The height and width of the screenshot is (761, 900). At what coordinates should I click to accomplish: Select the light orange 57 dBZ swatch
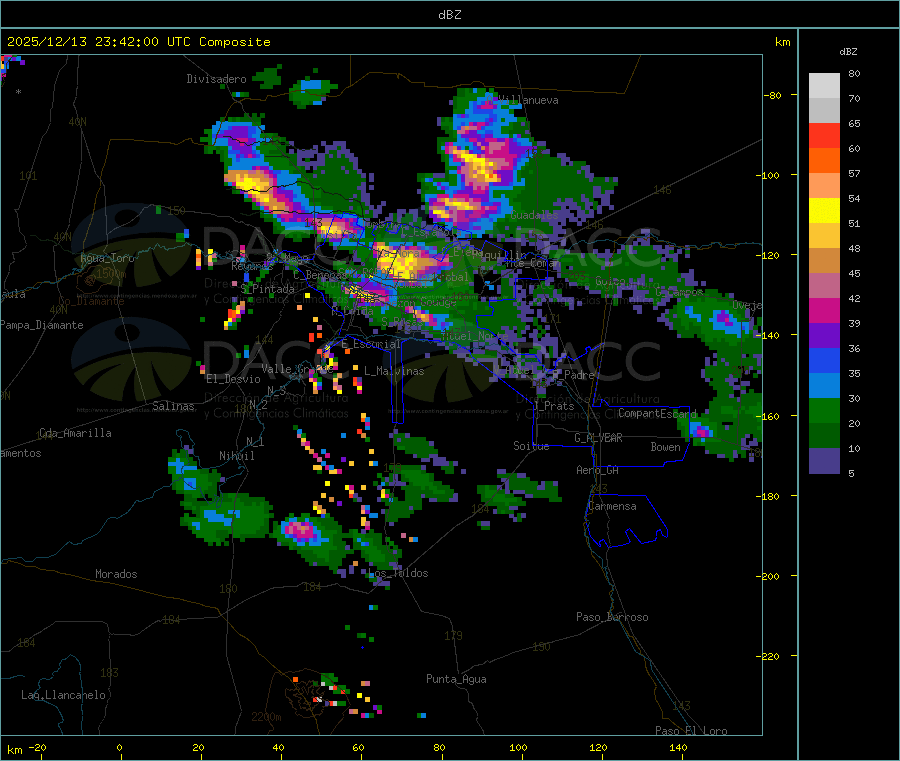[824, 185]
